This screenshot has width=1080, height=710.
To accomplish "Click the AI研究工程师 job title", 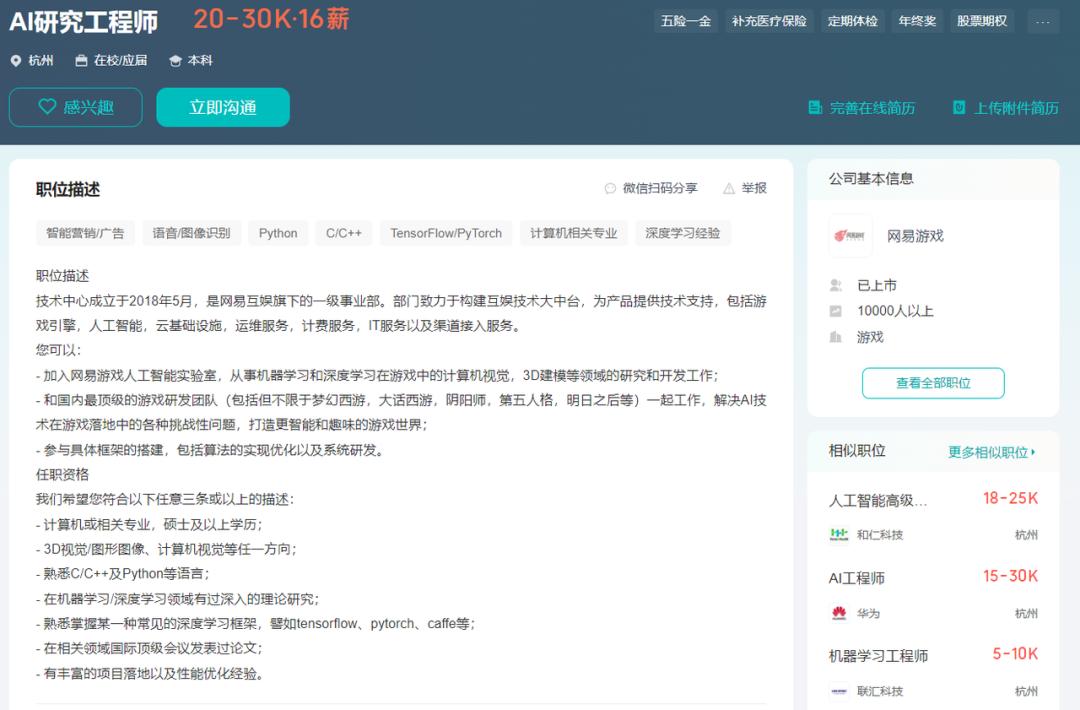I will (83, 22).
